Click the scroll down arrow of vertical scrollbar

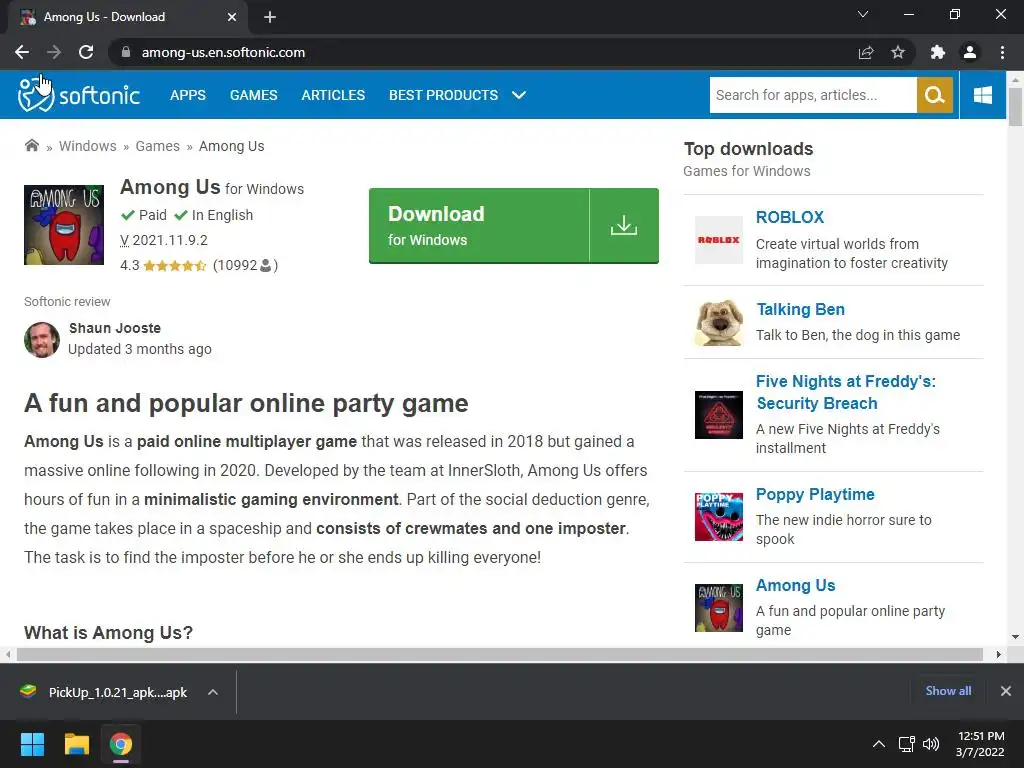(x=1015, y=637)
